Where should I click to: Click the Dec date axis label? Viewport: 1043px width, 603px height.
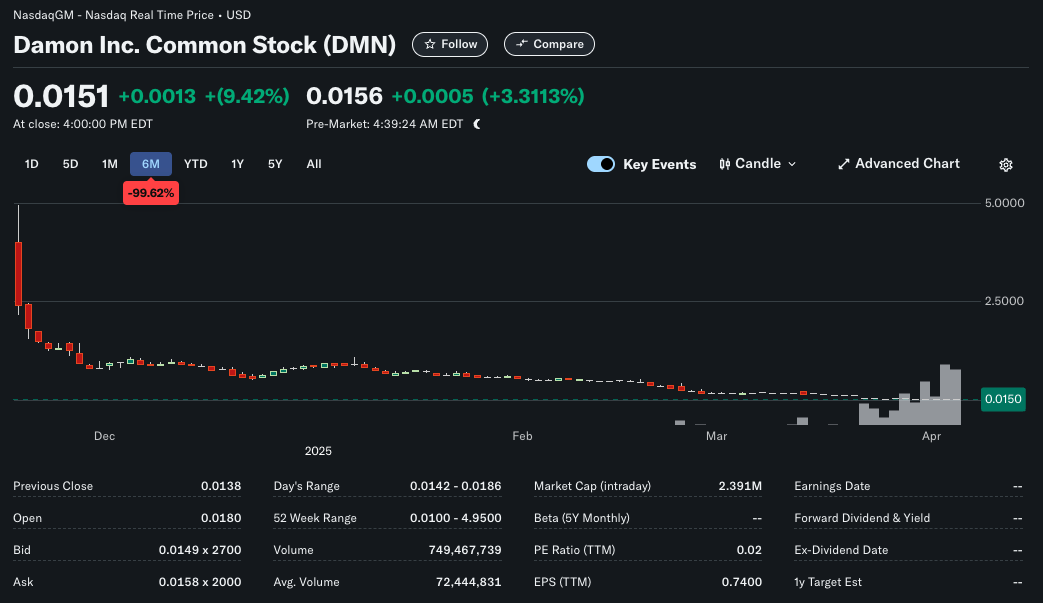click(104, 436)
